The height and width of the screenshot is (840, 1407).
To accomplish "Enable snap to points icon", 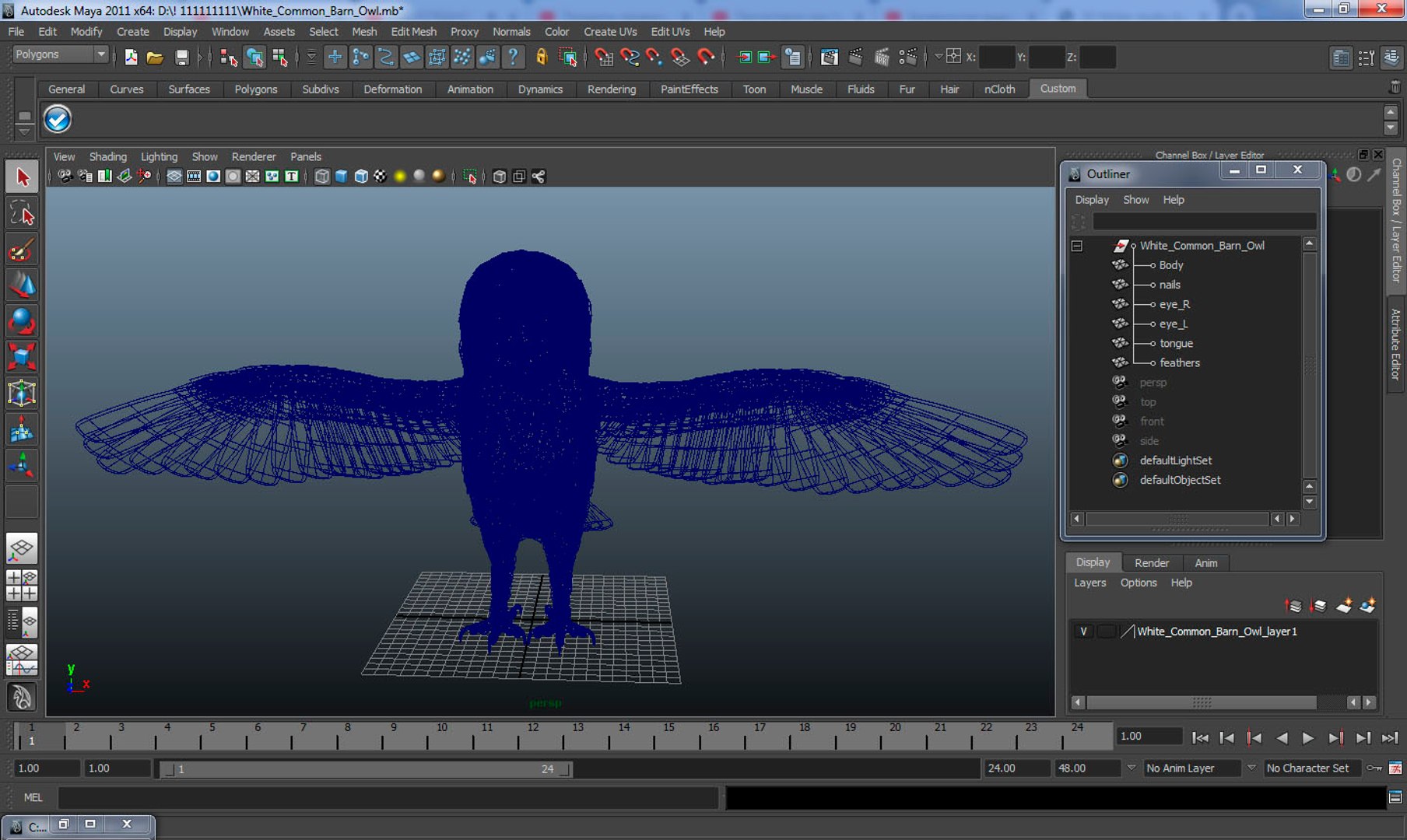I will coord(654,57).
